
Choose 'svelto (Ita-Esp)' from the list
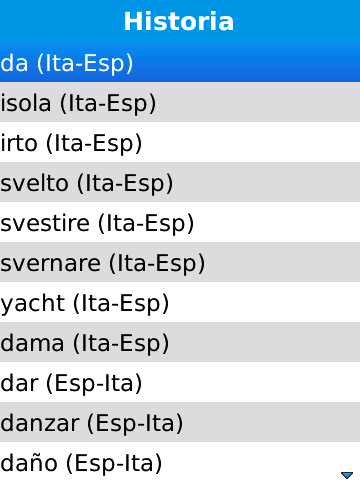(180, 182)
